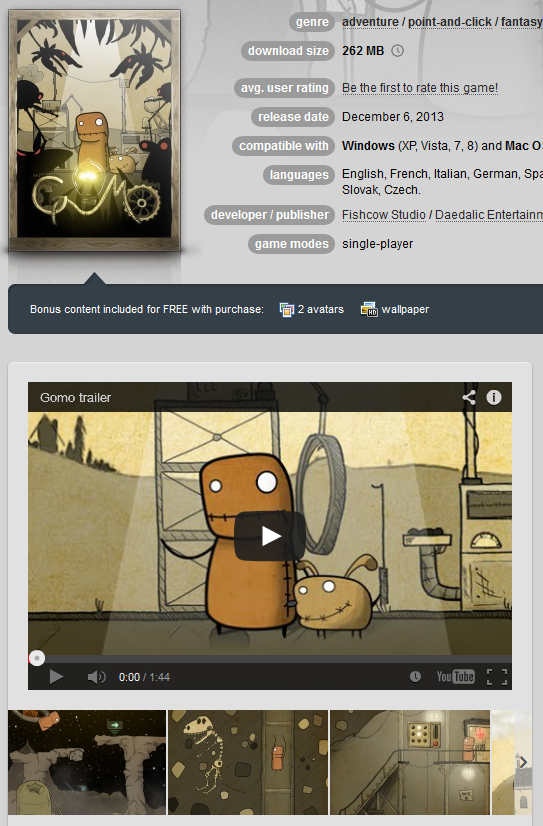This screenshot has width=543, height=826.
Task: Open the point-and-click genre link
Action: click(450, 22)
